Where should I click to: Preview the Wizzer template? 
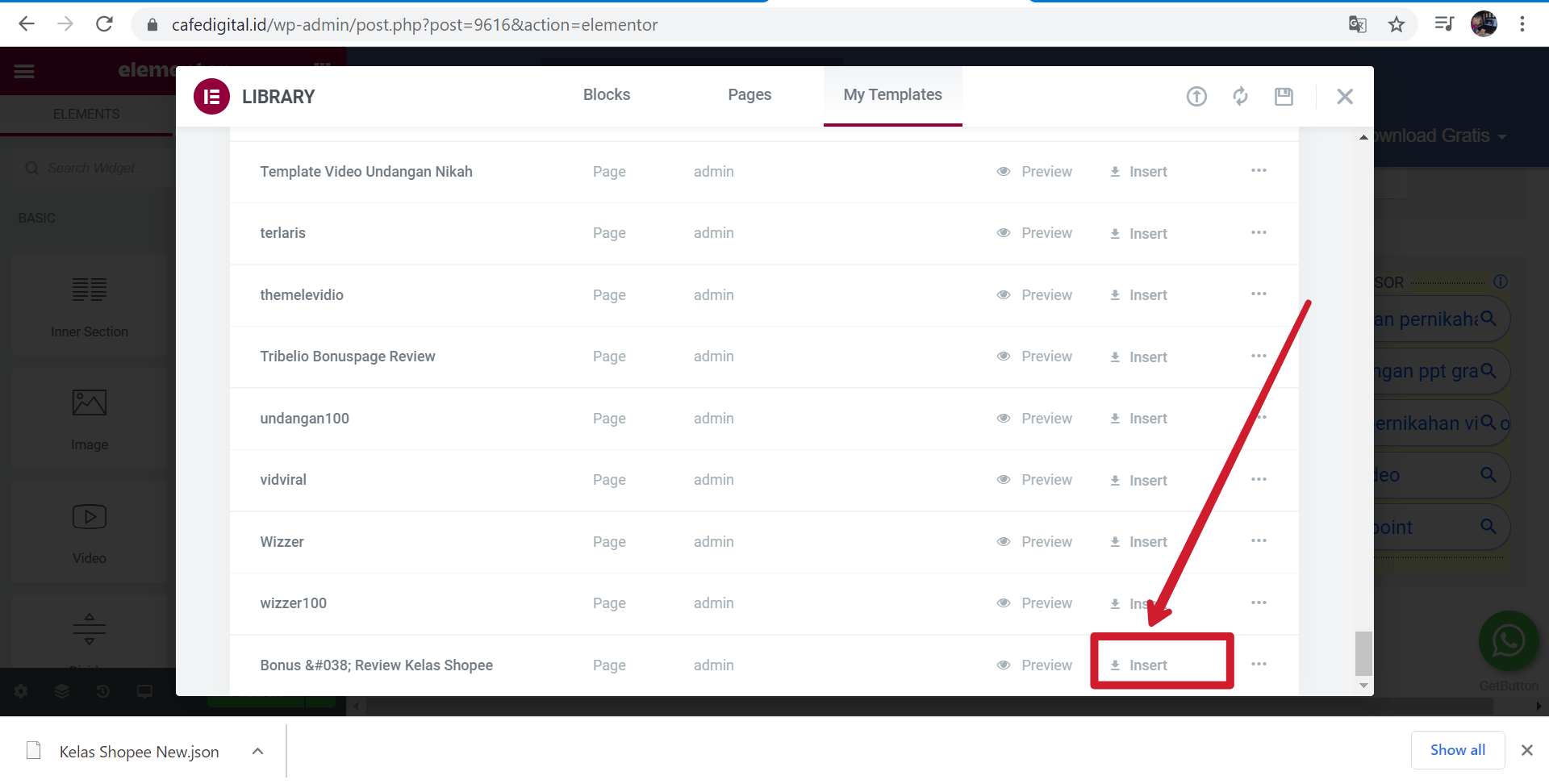tap(1035, 542)
